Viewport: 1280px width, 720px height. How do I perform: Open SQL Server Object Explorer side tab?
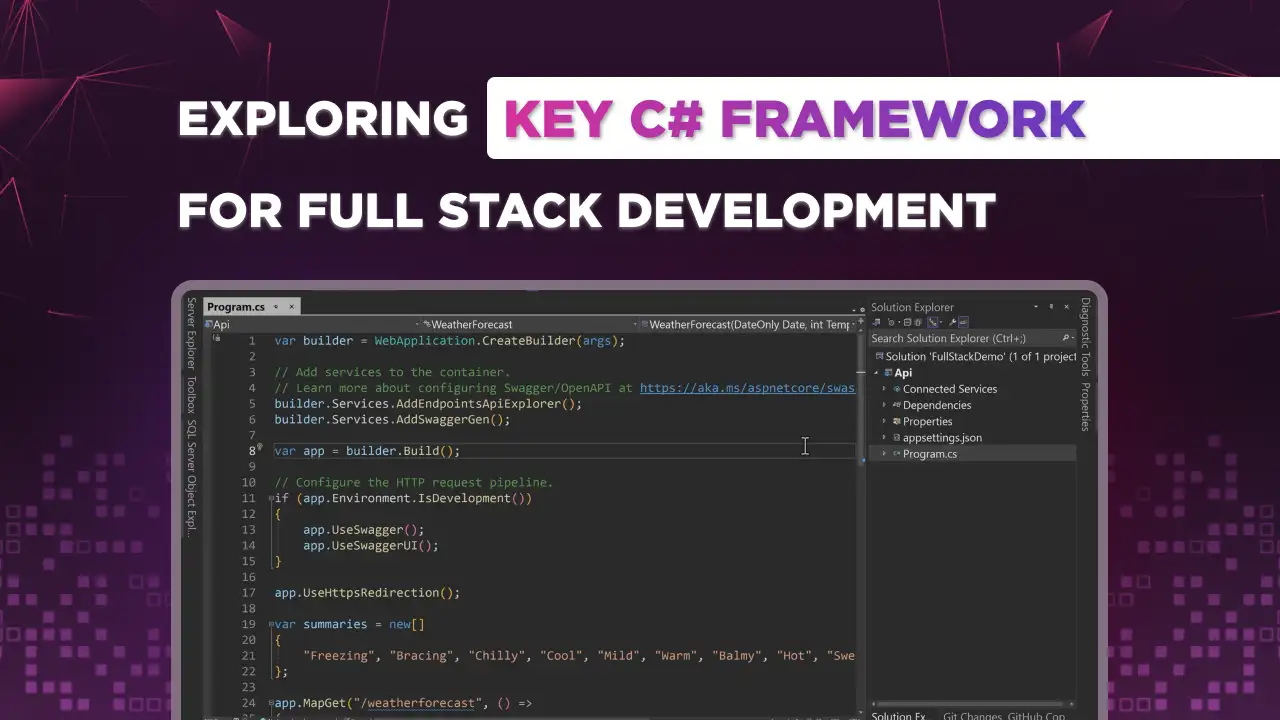click(191, 478)
